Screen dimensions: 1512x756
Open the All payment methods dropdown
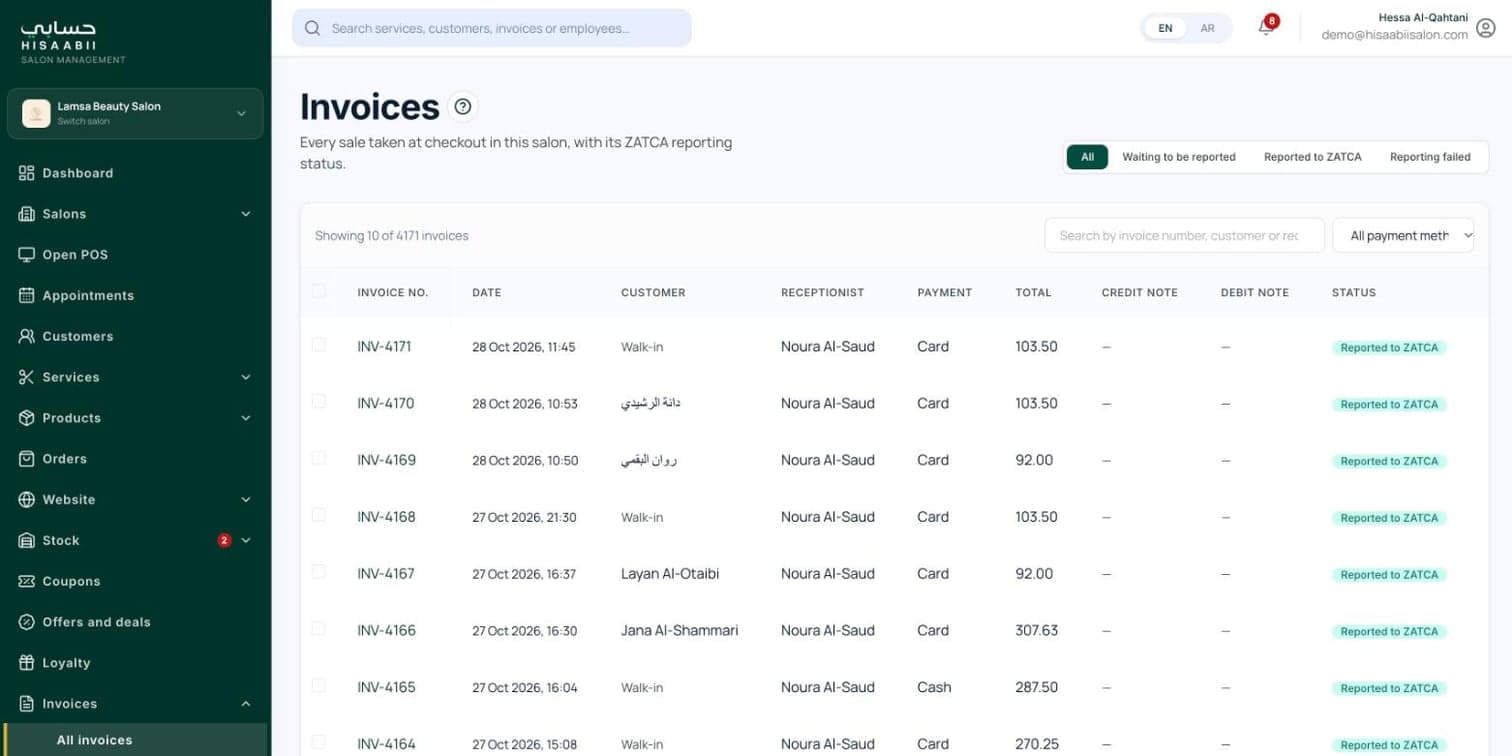(x=1403, y=235)
